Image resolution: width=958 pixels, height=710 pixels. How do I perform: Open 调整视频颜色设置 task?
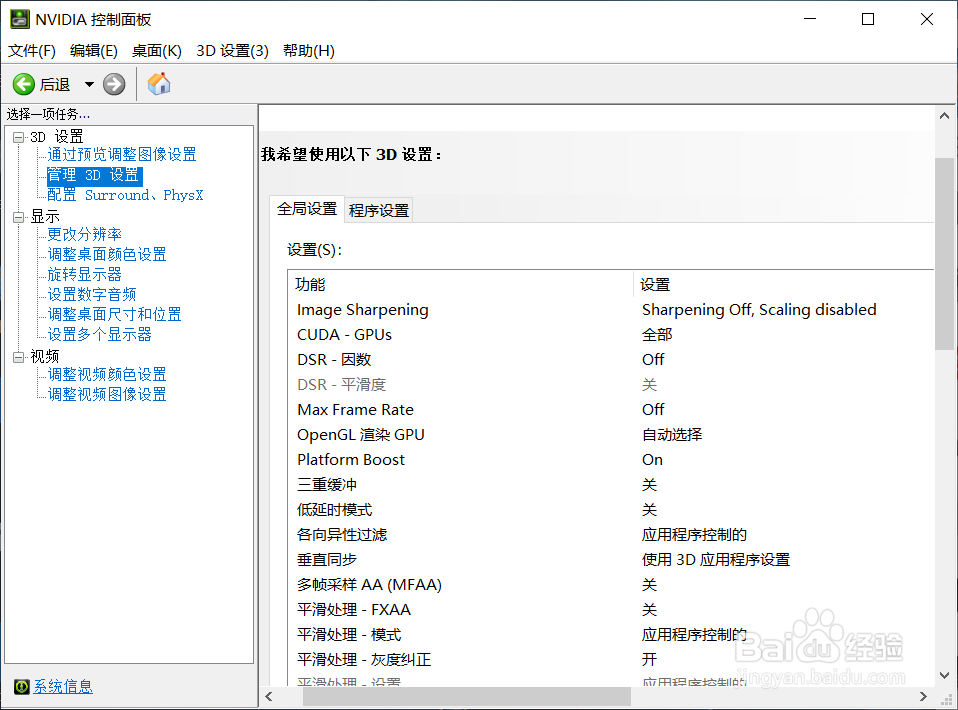(x=107, y=375)
